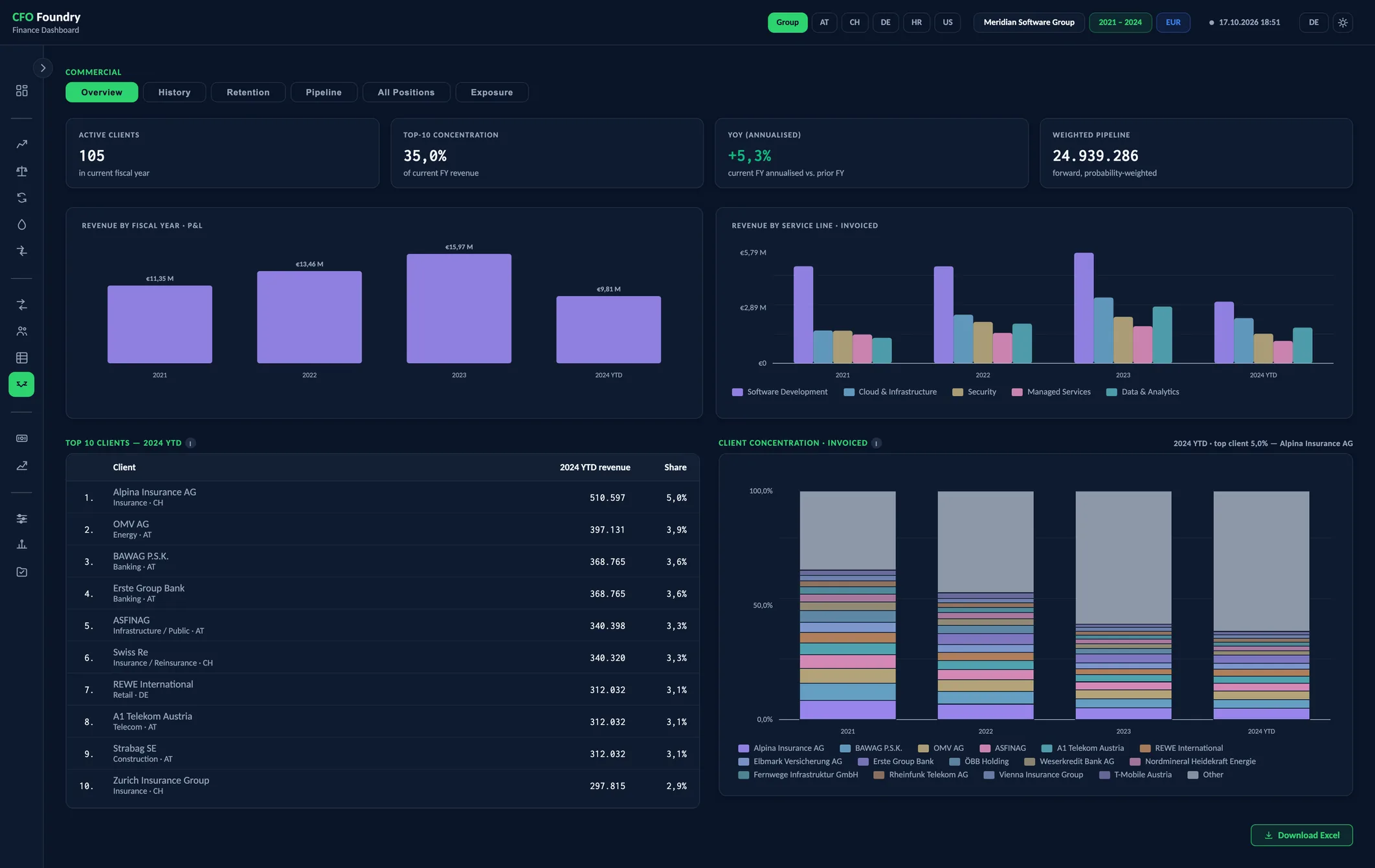
Task: Click the circular refresh arrows sidebar icon
Action: 21,197
